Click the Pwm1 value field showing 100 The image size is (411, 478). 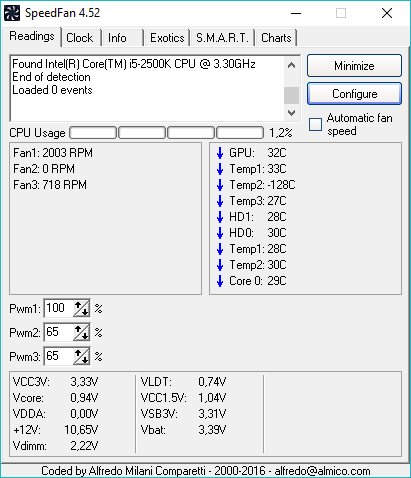[59, 308]
